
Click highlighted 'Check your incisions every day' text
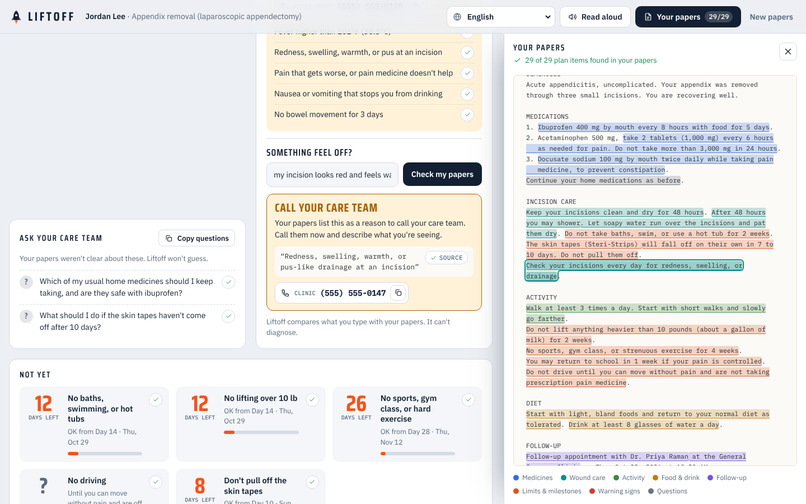tap(634, 271)
